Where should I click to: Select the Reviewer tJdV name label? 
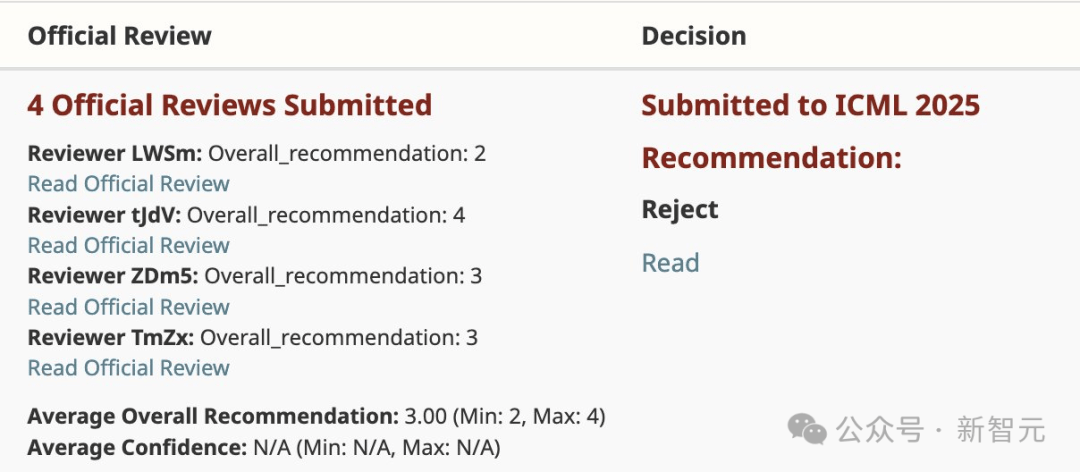(x=105, y=215)
